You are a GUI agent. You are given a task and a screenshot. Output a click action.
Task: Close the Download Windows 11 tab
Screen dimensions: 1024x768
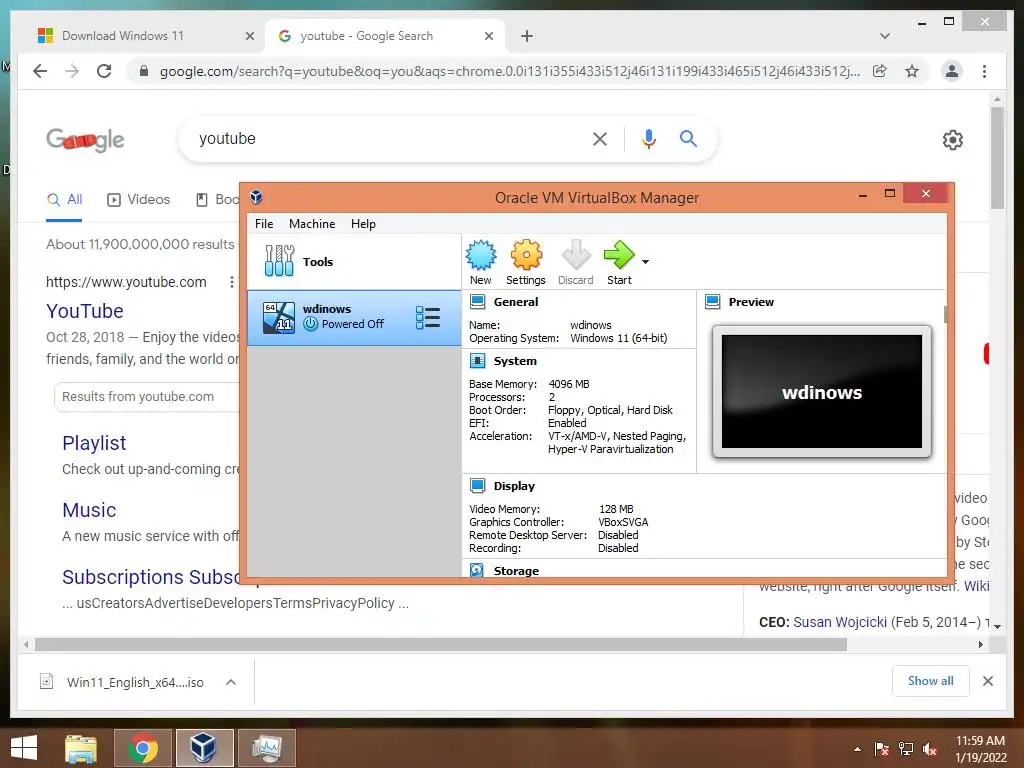(x=249, y=36)
